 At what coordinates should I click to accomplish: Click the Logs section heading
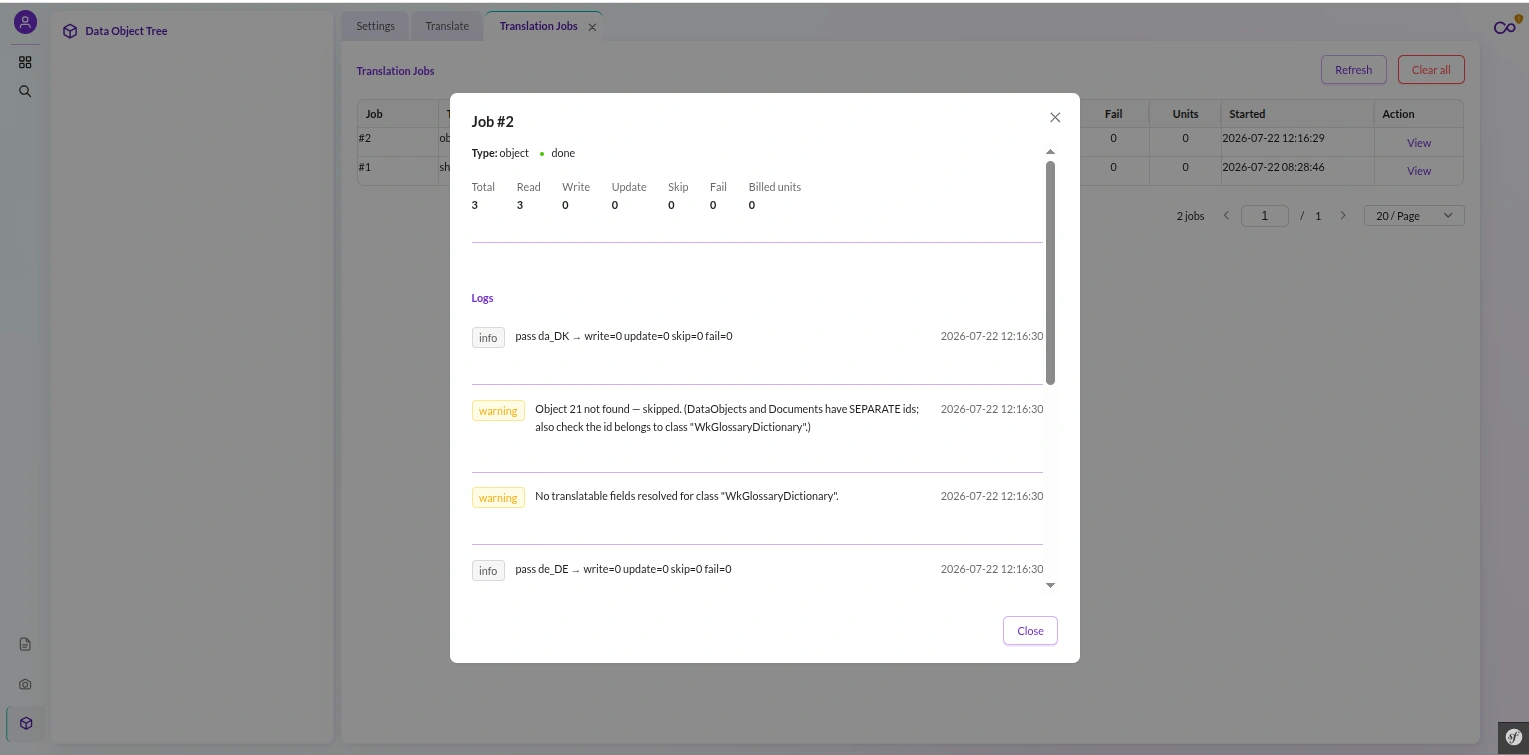click(x=482, y=298)
